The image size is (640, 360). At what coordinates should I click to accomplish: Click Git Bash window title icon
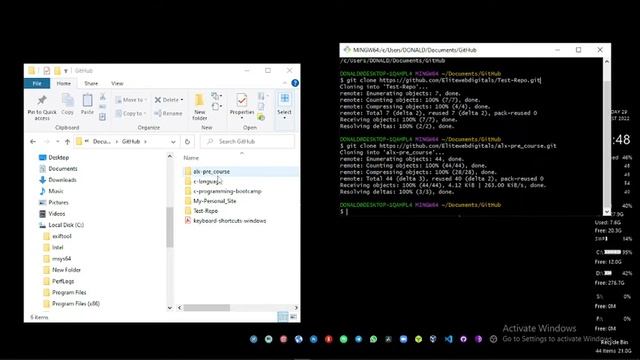point(347,50)
